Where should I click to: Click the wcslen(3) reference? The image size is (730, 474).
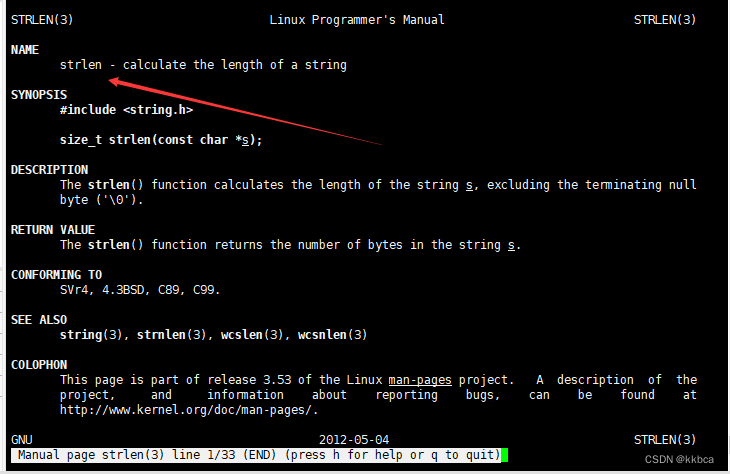[252, 335]
